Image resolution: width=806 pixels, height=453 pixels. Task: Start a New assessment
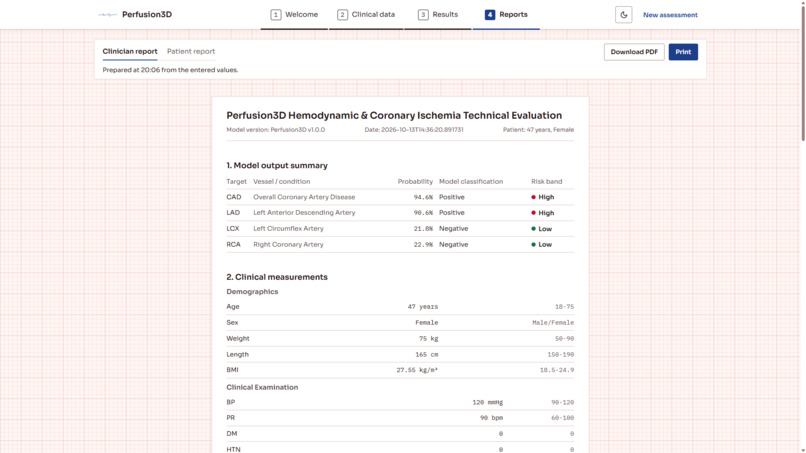670,15
